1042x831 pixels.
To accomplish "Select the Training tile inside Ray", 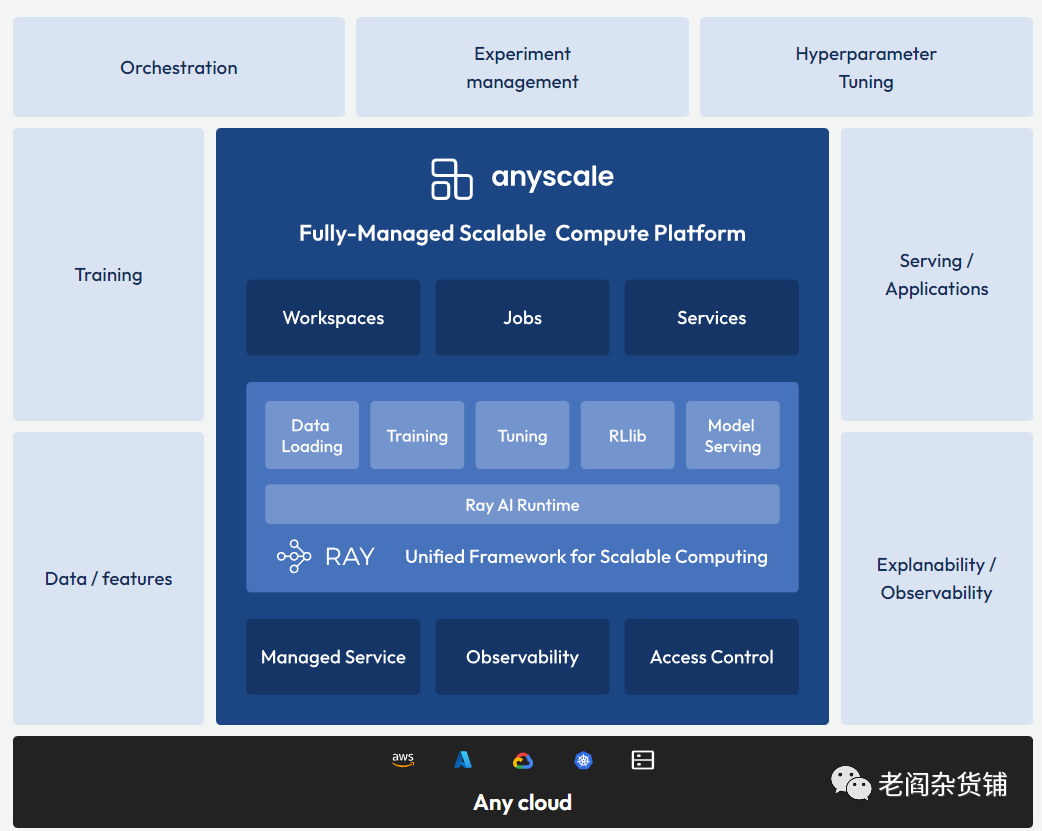I will click(x=417, y=435).
